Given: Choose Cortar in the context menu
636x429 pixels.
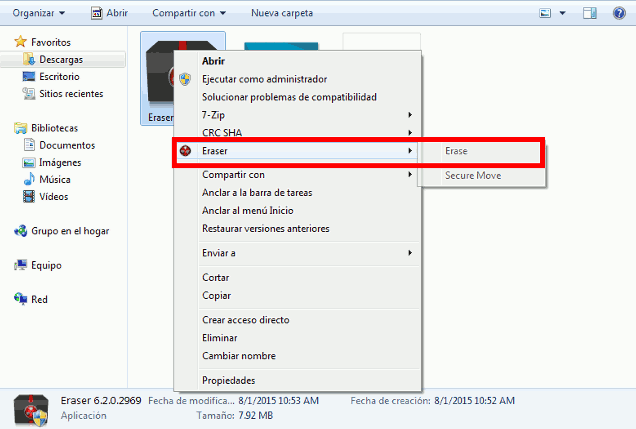Looking at the screenshot, I should (216, 277).
